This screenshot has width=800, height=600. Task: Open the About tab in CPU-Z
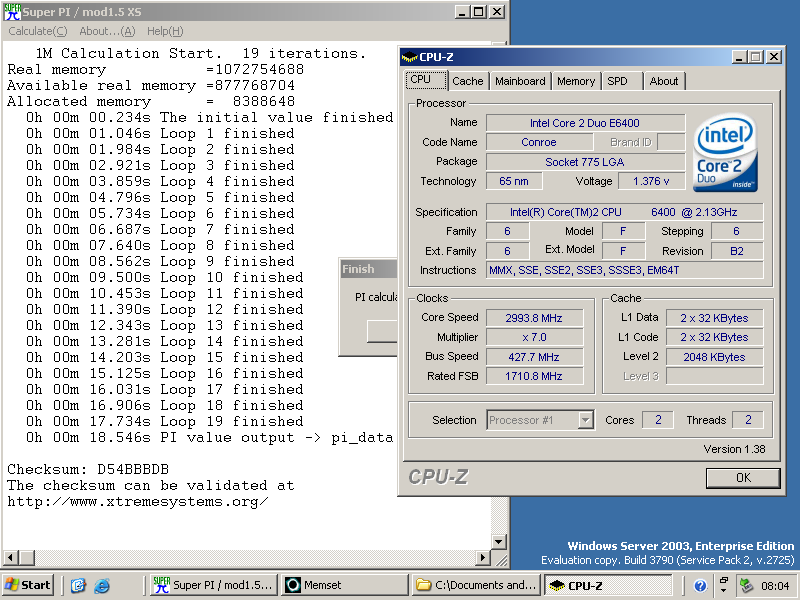[664, 81]
